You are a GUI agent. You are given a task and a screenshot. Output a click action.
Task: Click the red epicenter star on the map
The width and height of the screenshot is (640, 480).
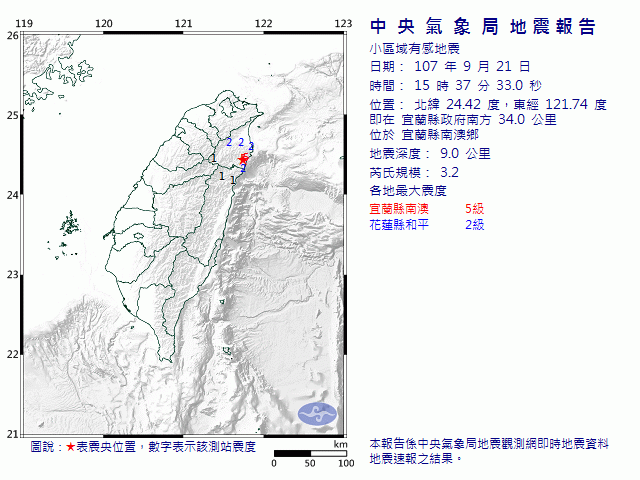(242, 159)
